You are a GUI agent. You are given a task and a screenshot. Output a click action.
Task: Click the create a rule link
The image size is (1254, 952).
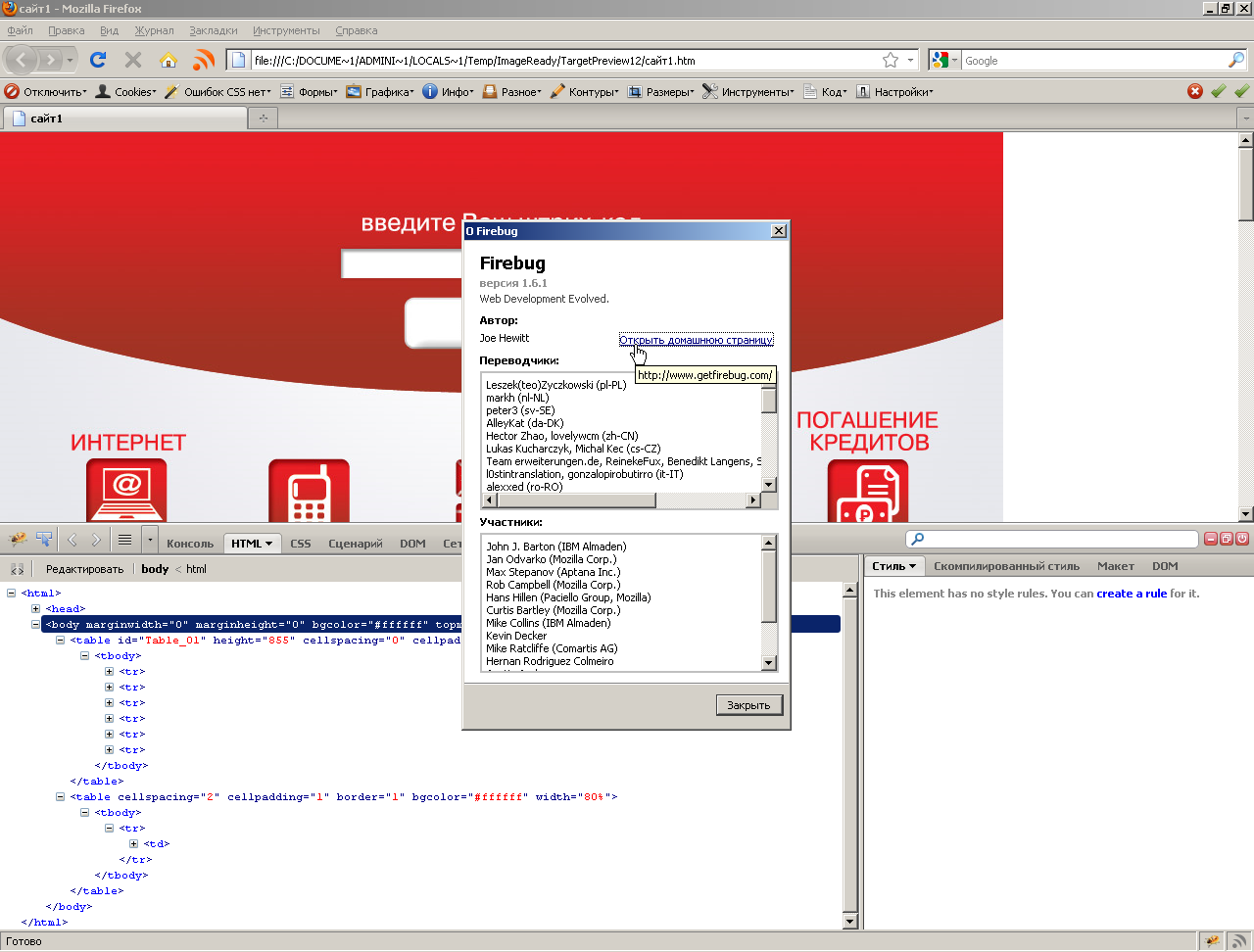[1132, 594]
